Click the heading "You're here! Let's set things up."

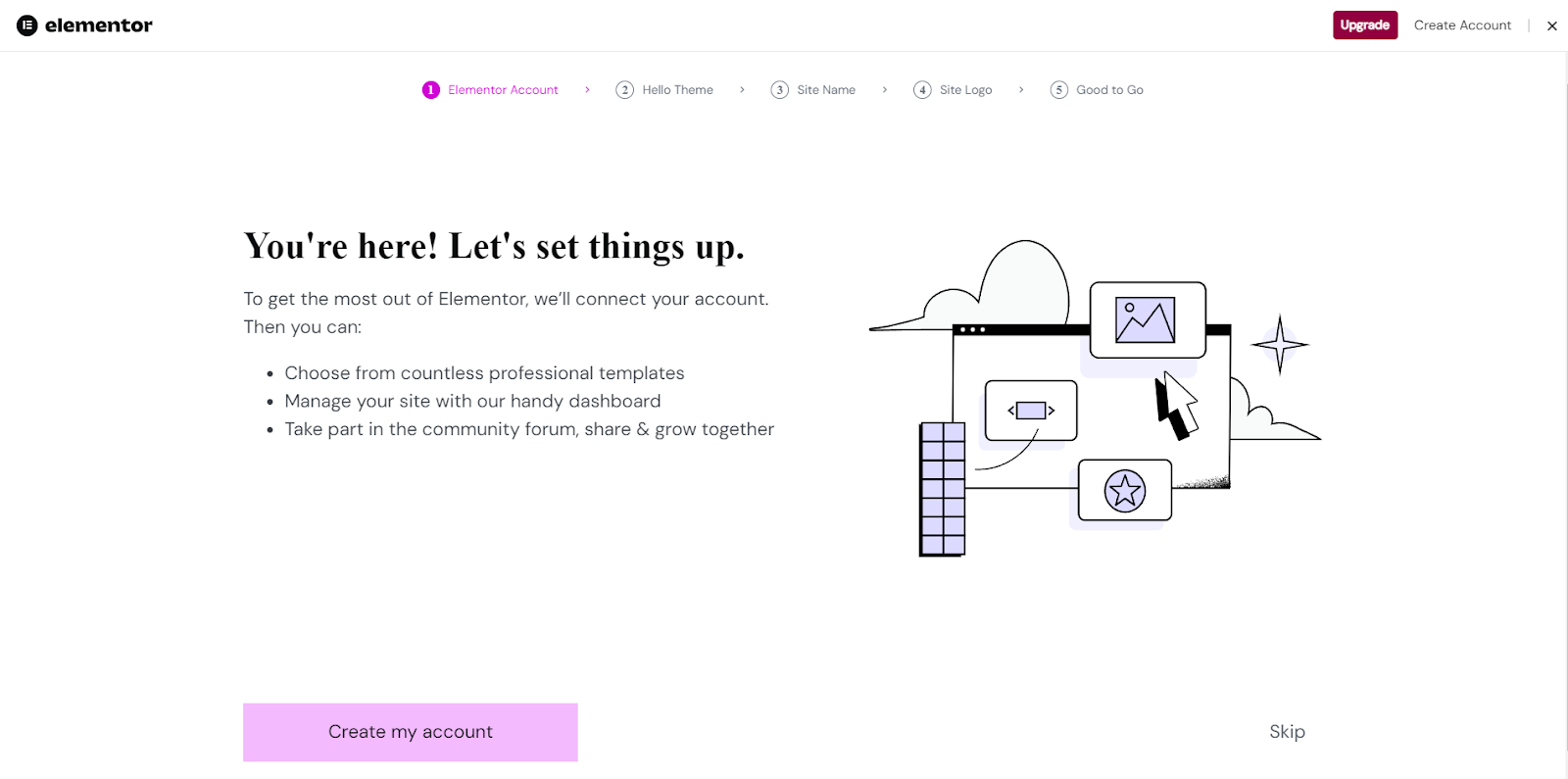click(494, 247)
